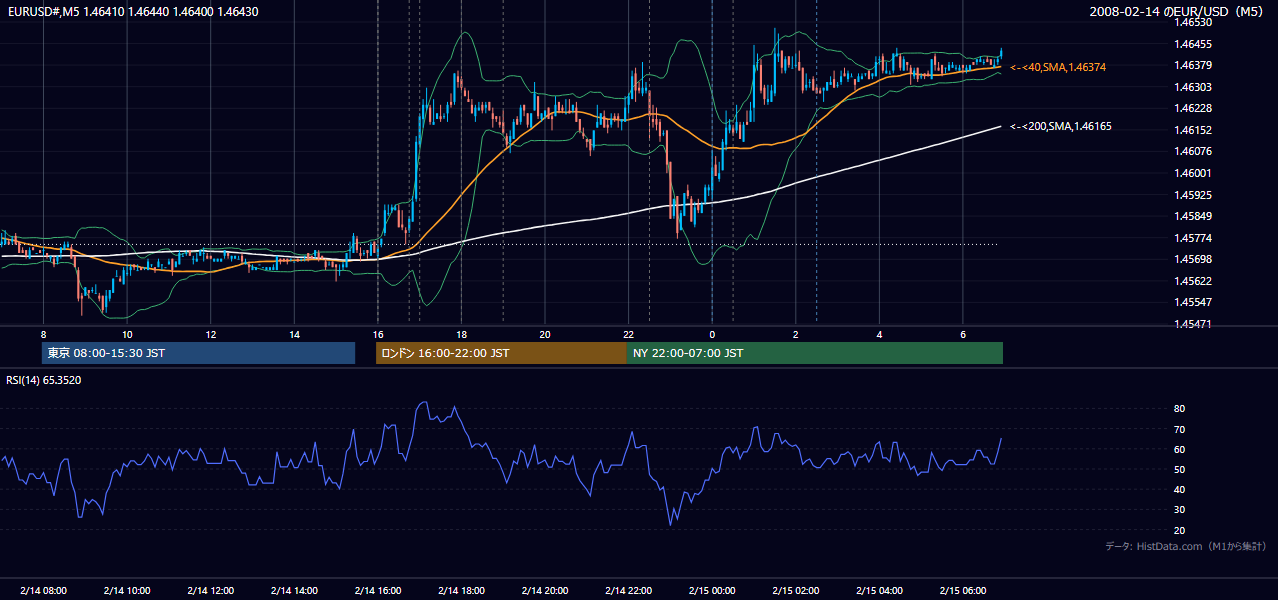Image resolution: width=1278 pixels, height=600 pixels.
Task: Select the 40 SMA label 1.46374
Action: point(1058,67)
